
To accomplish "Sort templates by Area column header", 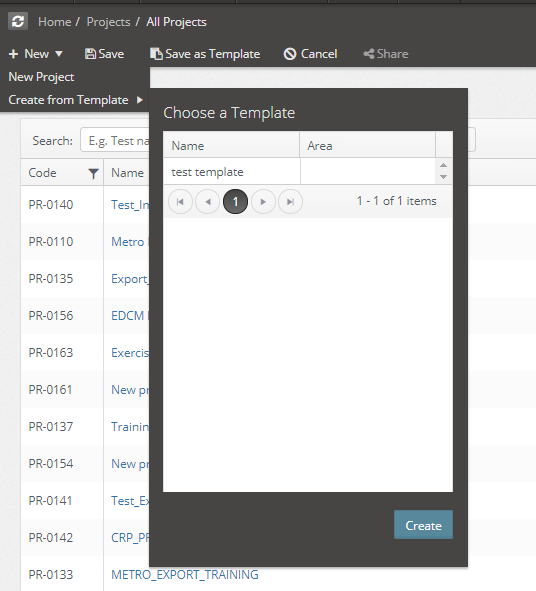I will (368, 145).
